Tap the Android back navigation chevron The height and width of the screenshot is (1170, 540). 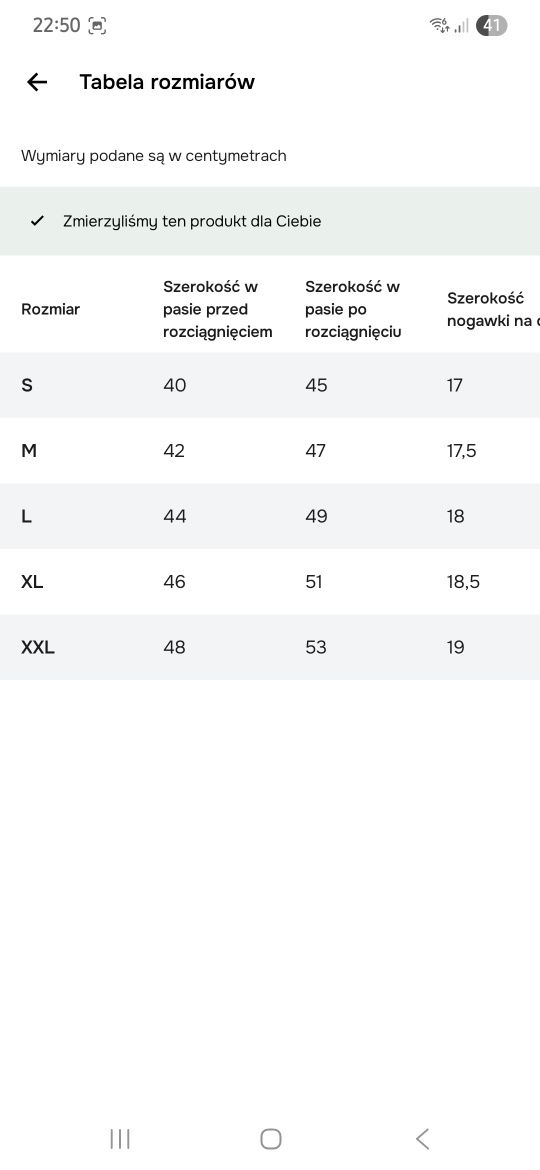pos(422,1139)
